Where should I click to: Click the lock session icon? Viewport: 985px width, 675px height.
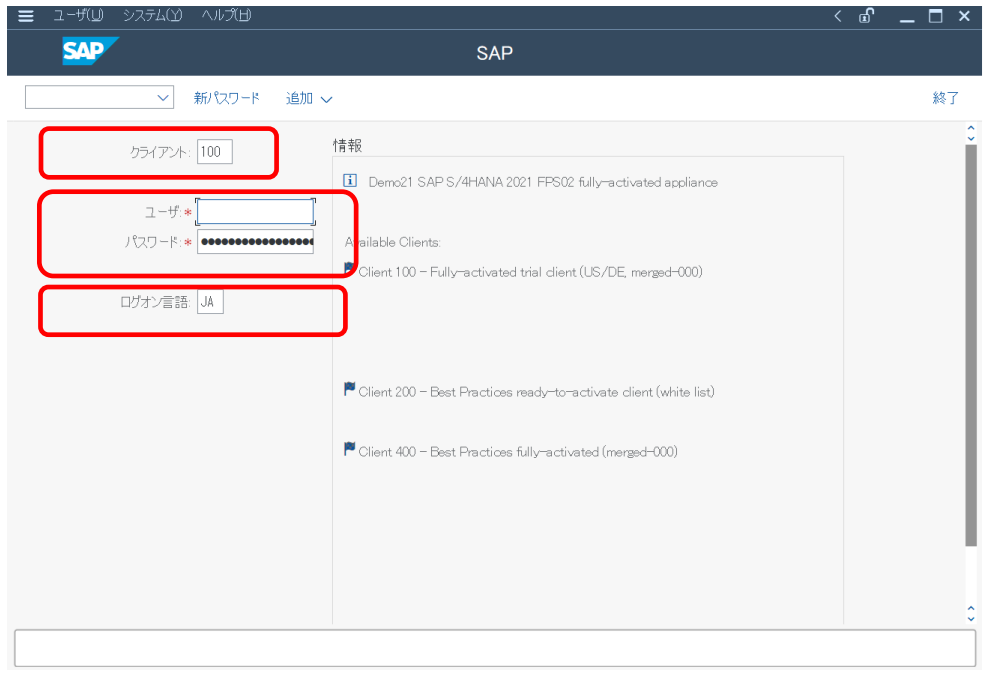point(867,16)
